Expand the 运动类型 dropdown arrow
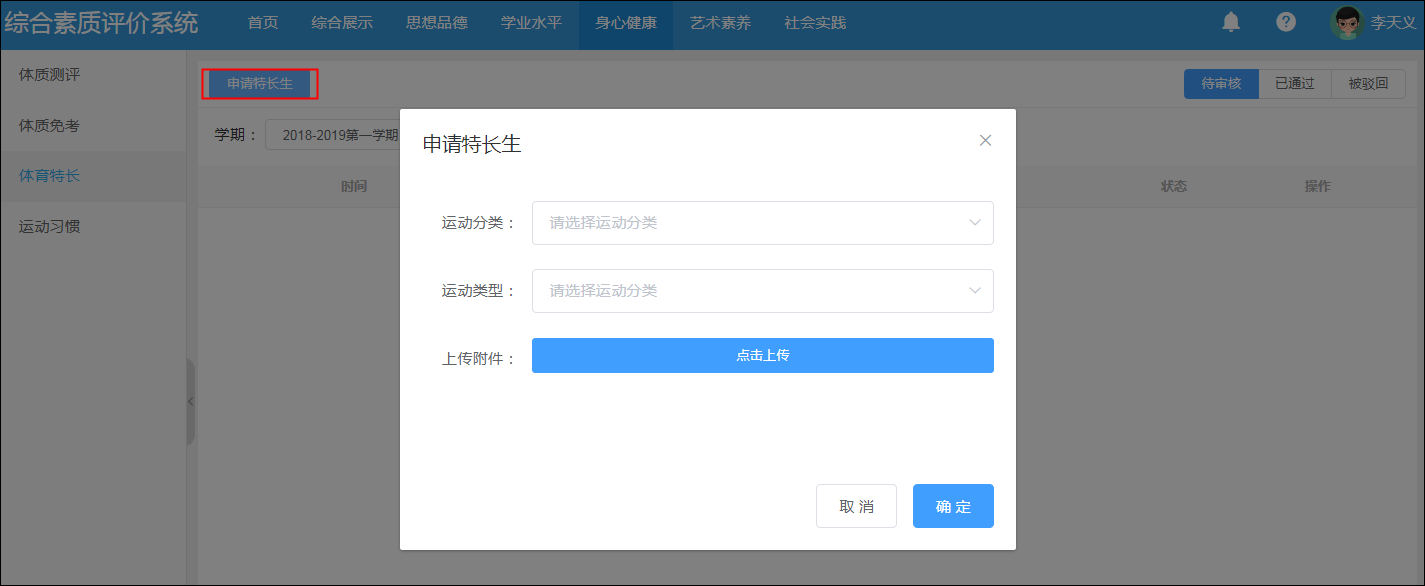The image size is (1425, 586). click(x=975, y=291)
